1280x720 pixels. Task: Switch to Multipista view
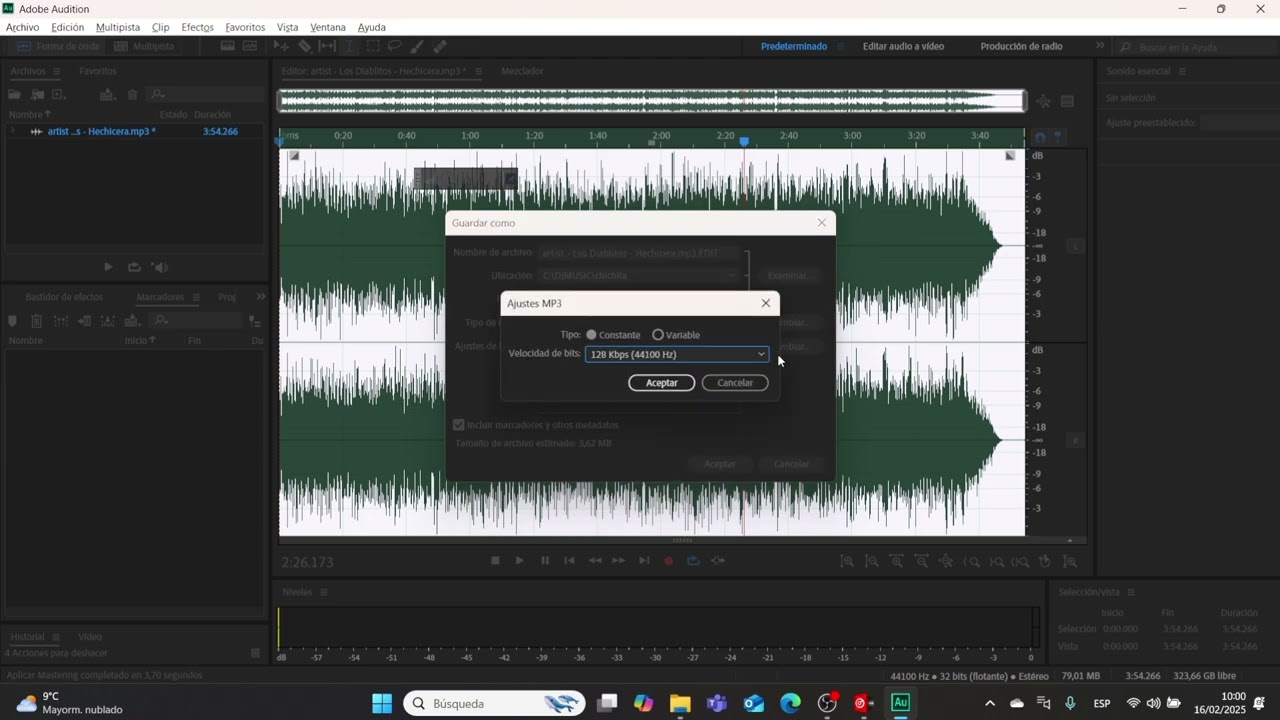click(x=144, y=46)
